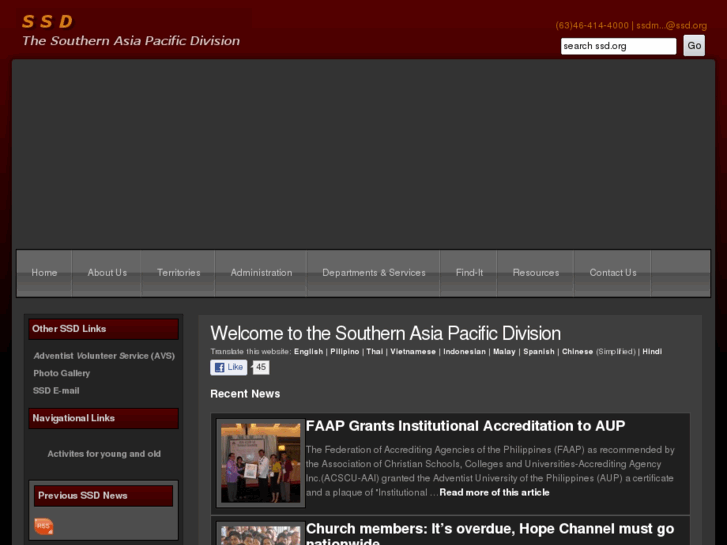The height and width of the screenshot is (545, 727).
Task: Click the Other SSD Links heading
Action: [103, 329]
